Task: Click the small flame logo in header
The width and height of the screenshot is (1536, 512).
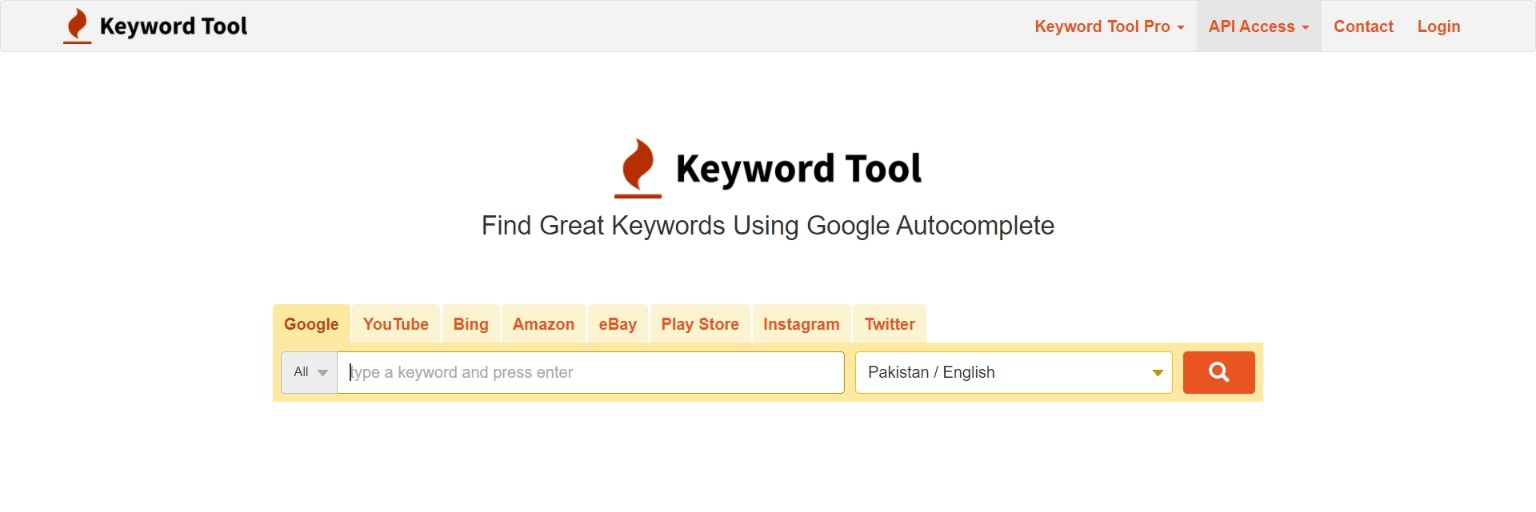Action: pyautogui.click(x=77, y=26)
